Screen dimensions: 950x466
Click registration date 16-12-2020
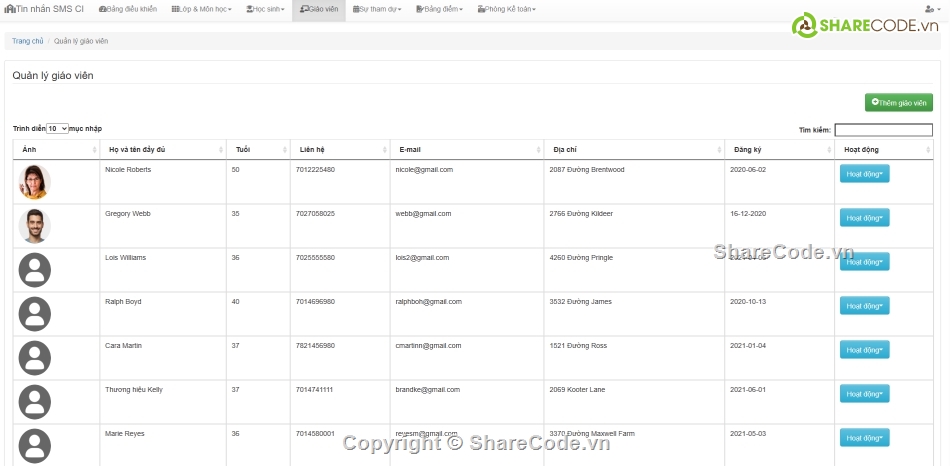tap(748, 214)
